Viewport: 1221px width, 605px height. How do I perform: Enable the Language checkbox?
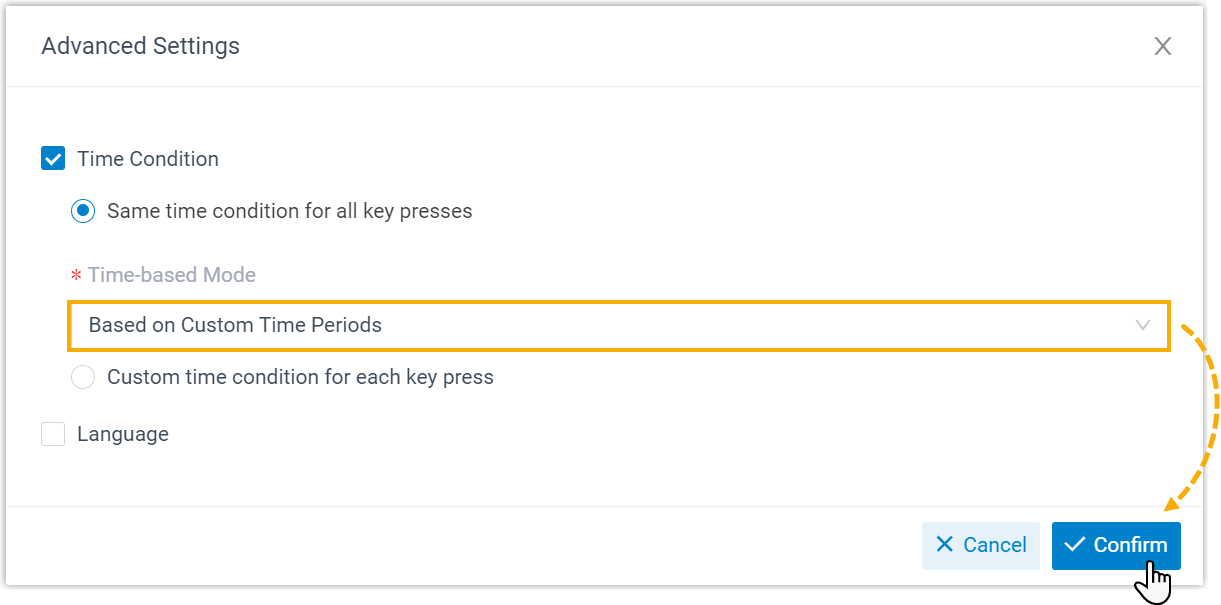52,433
